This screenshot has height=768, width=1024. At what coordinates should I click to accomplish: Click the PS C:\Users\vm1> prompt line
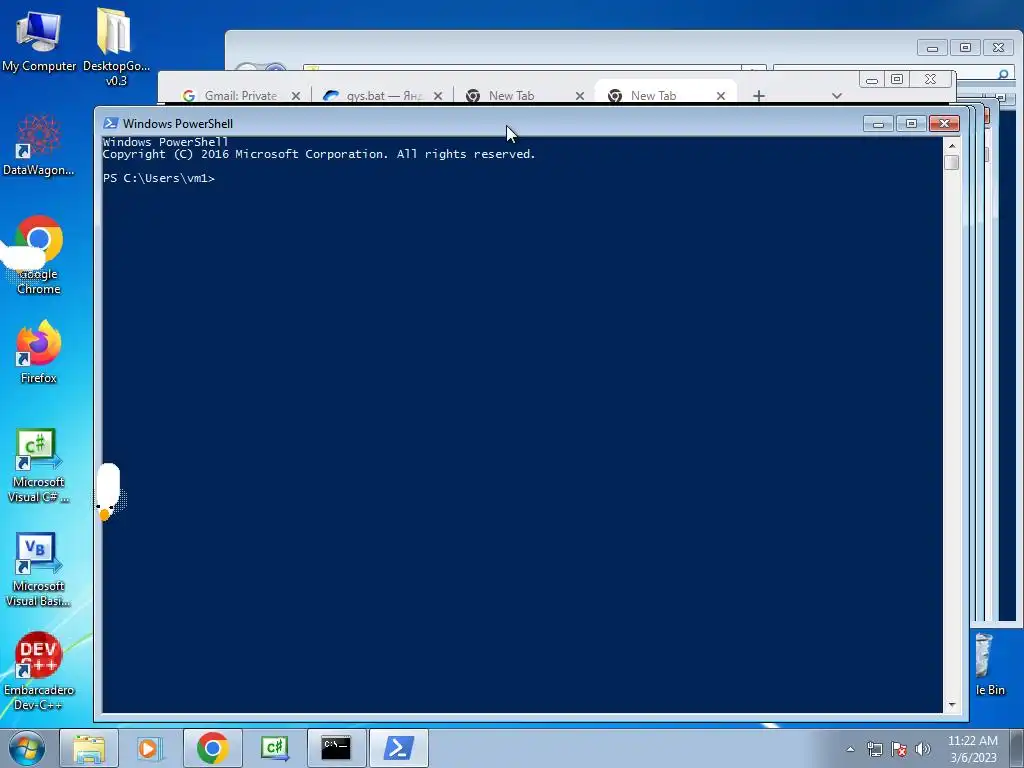coord(159,178)
